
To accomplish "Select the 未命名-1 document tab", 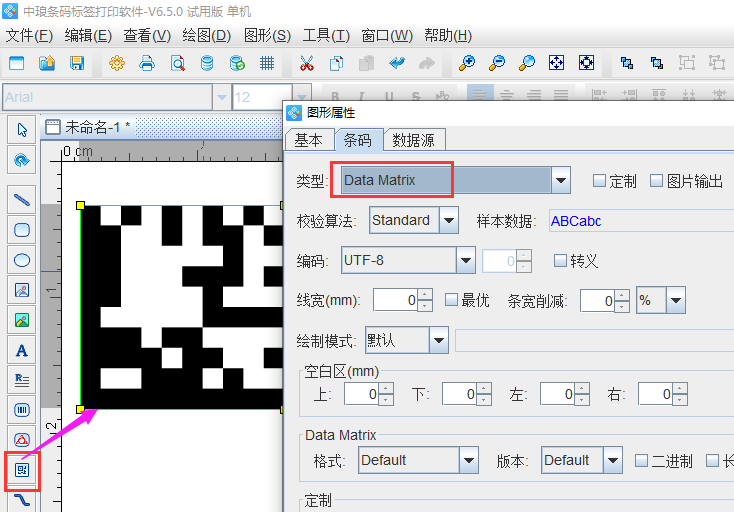I will [96, 127].
